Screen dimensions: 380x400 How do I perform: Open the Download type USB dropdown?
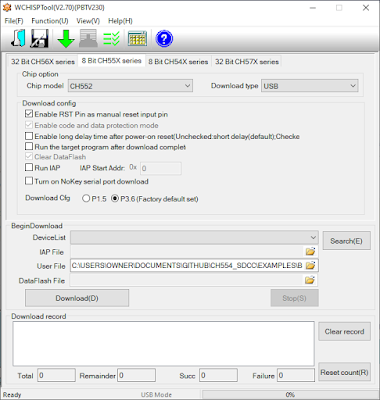click(310, 86)
